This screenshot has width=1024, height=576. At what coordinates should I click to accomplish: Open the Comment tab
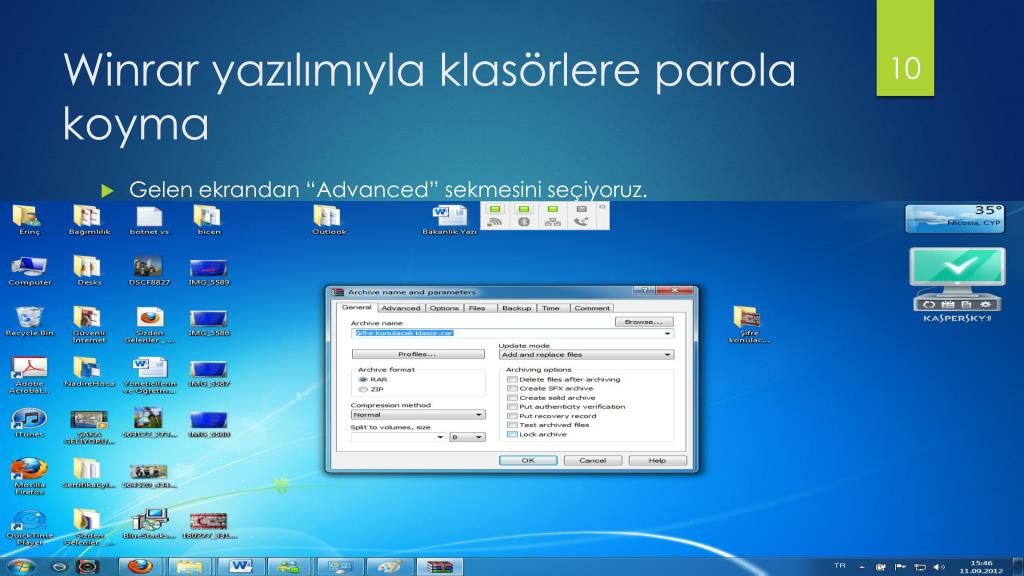pyautogui.click(x=592, y=308)
